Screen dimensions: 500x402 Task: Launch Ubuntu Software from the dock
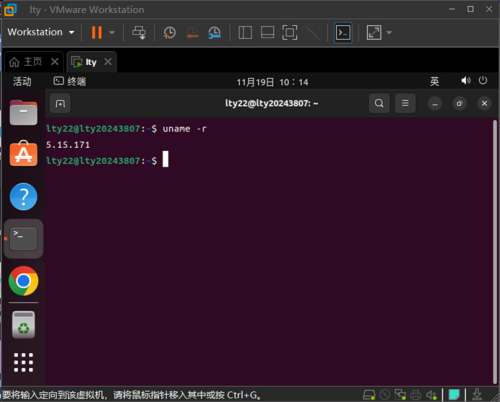tap(23, 154)
